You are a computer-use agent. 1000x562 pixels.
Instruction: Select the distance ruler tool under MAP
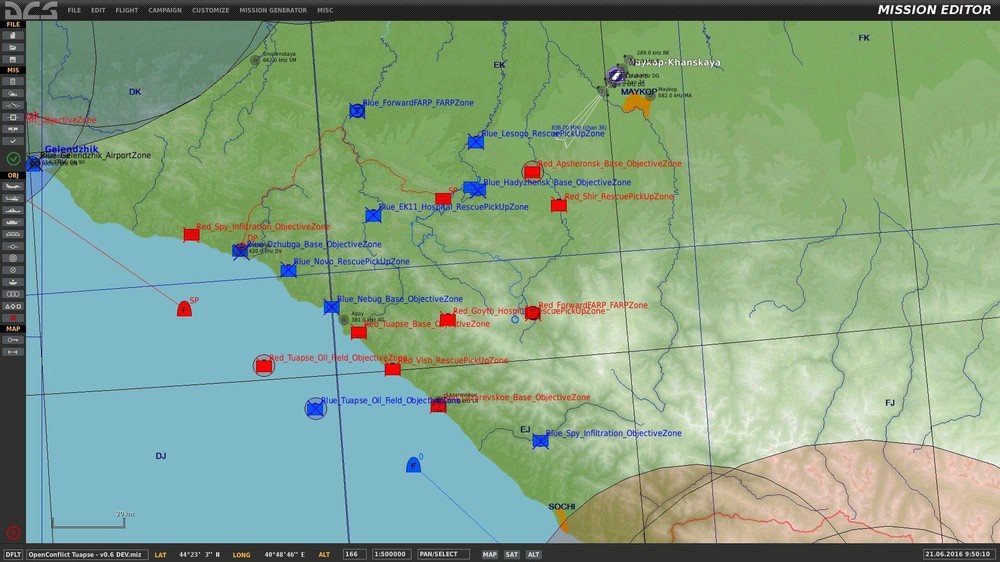pyautogui.click(x=13, y=352)
